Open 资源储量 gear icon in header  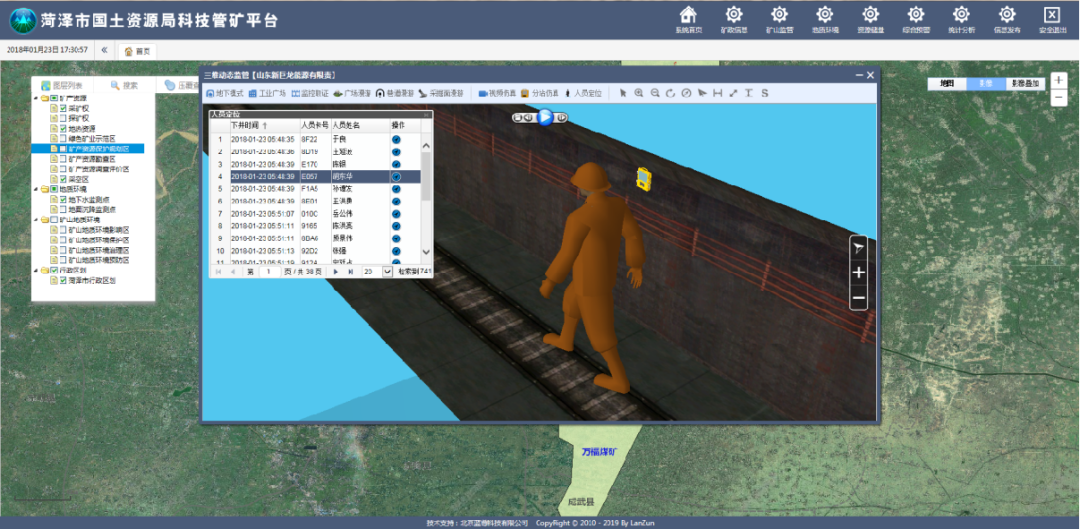870,14
